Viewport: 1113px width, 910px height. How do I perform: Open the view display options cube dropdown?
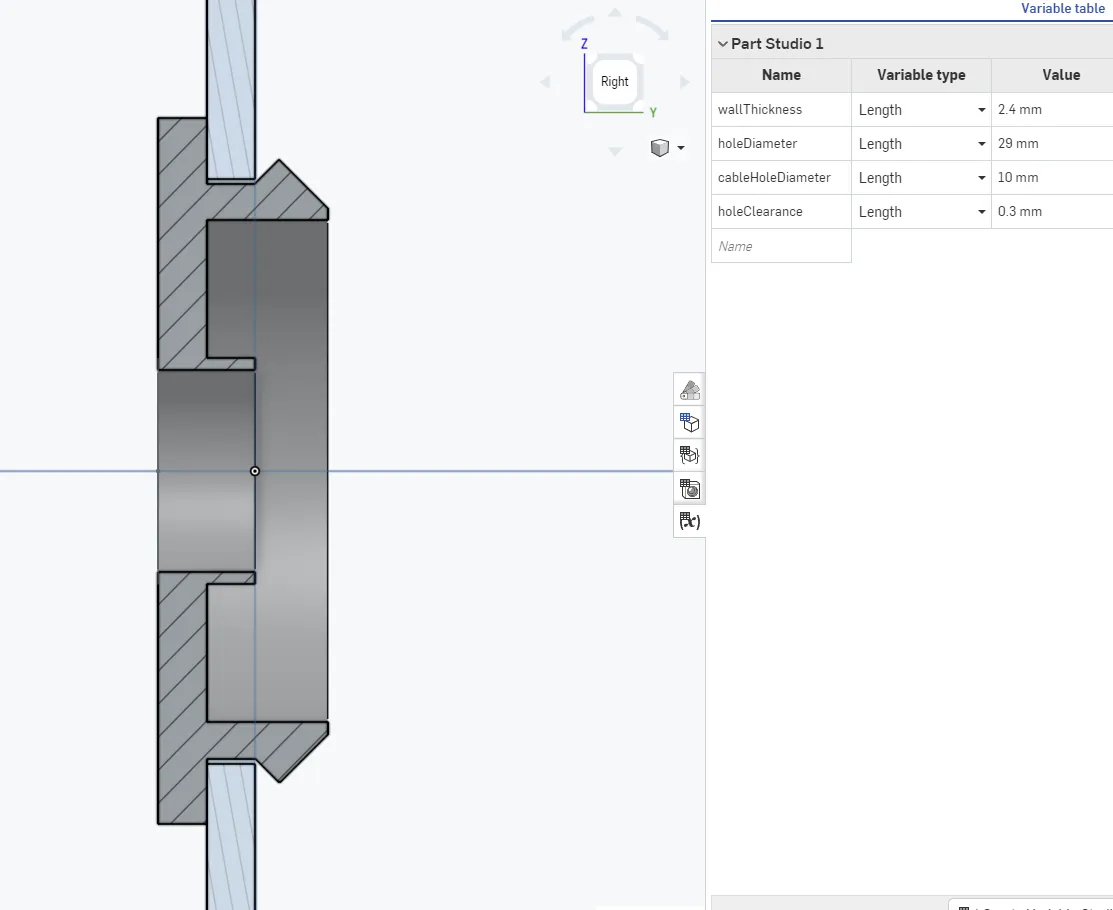[667, 148]
